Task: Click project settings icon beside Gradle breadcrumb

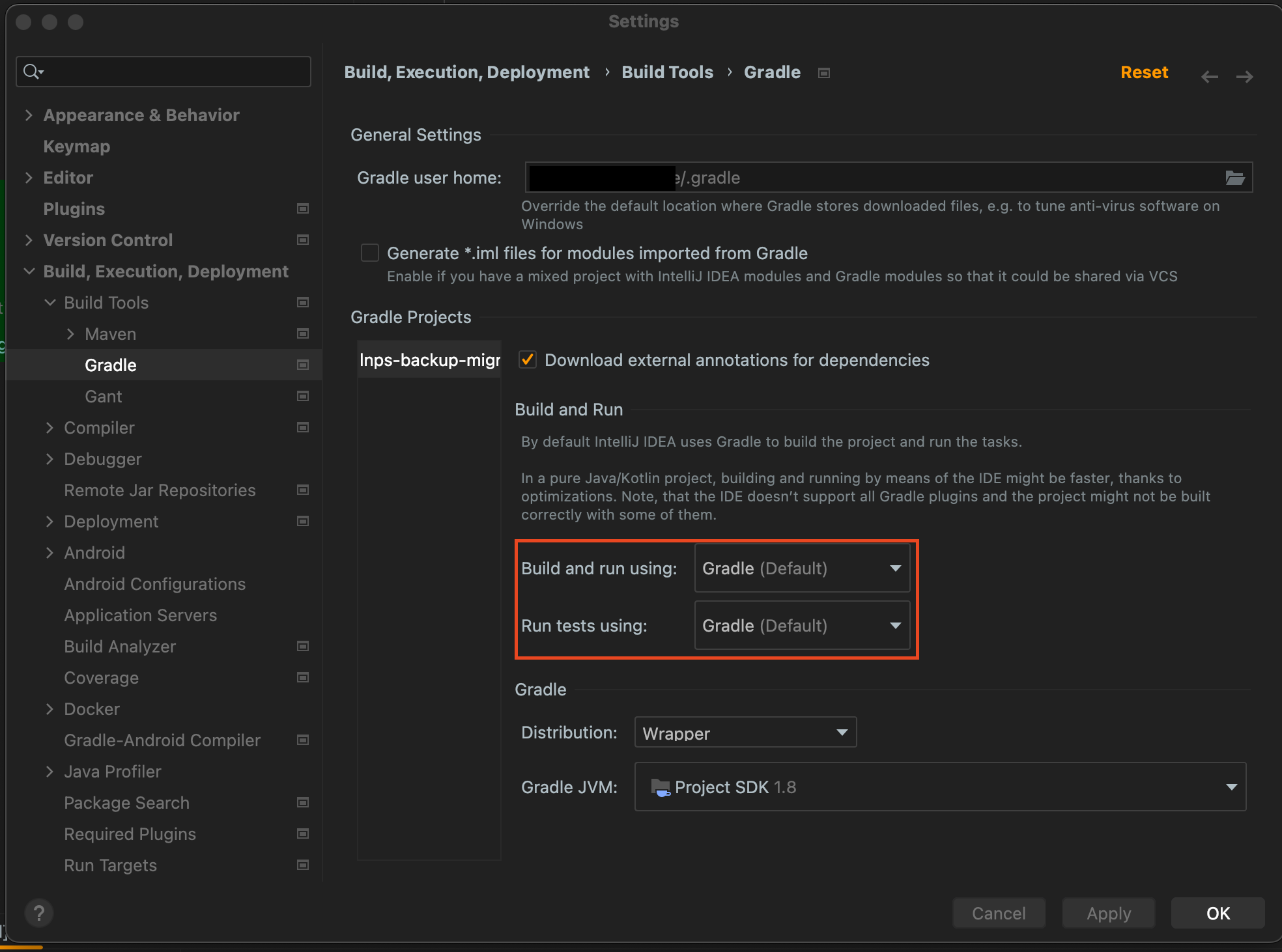Action: coord(824,73)
